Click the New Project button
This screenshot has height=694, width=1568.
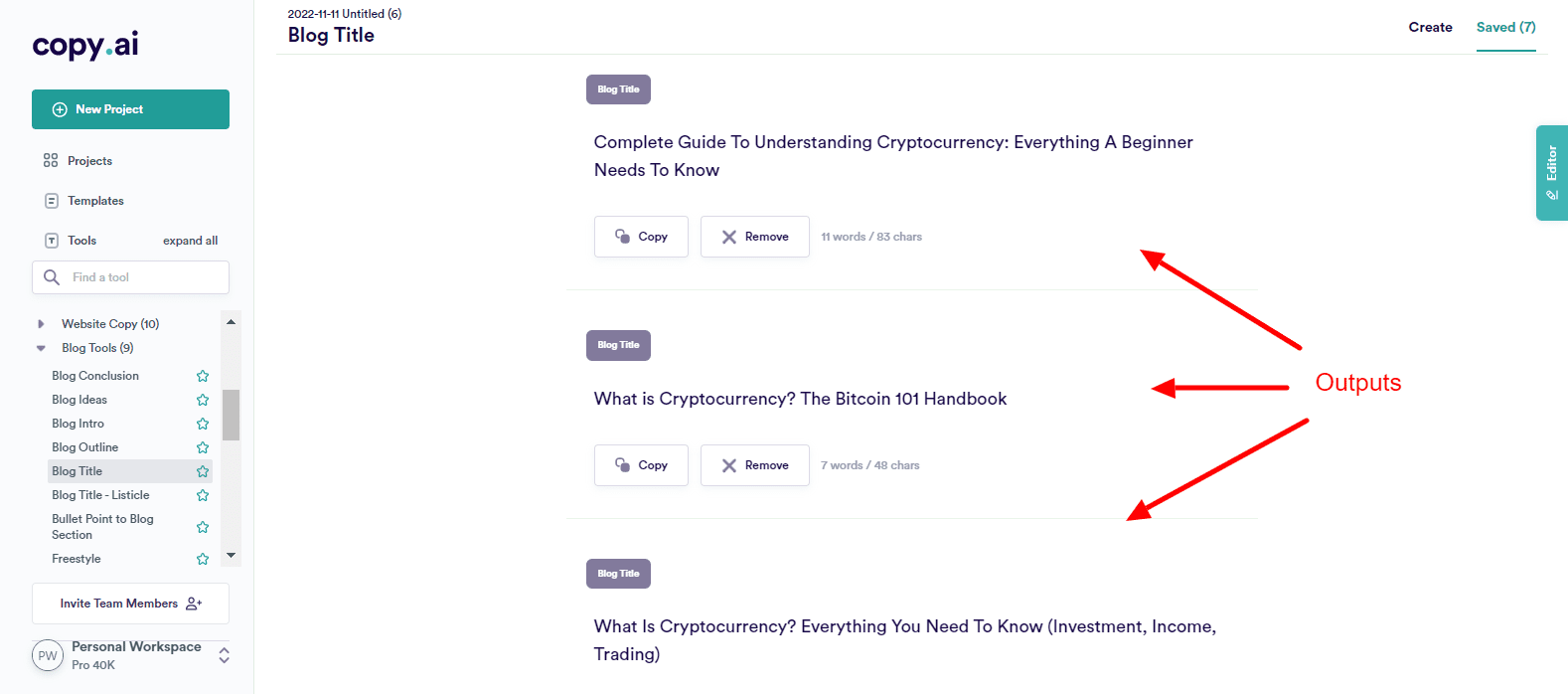coord(130,109)
